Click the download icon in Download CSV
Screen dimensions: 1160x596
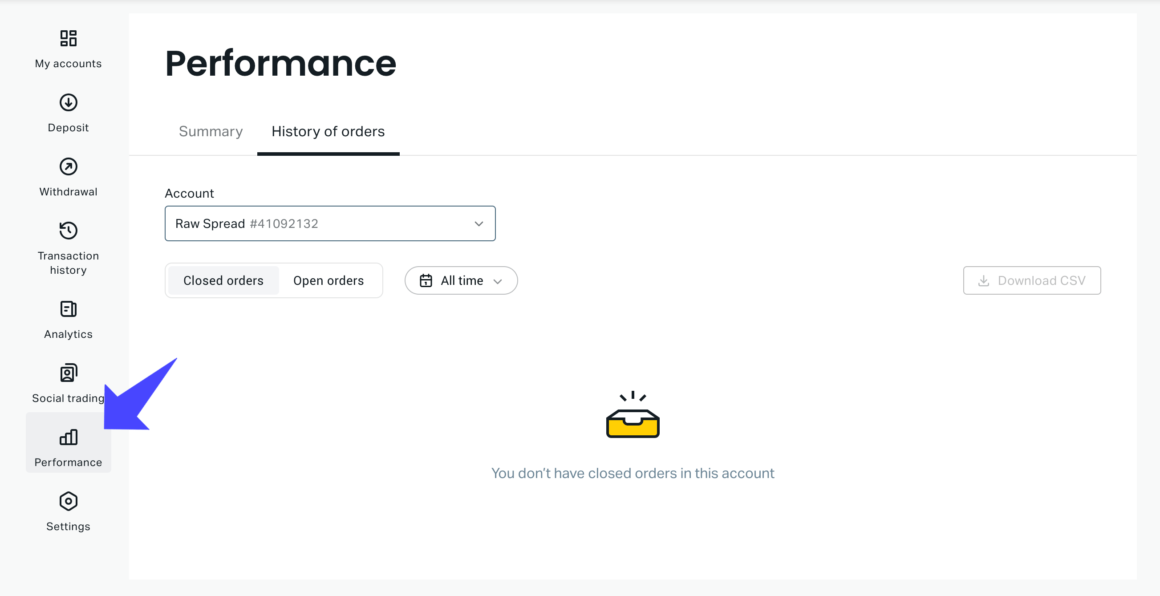tap(983, 281)
